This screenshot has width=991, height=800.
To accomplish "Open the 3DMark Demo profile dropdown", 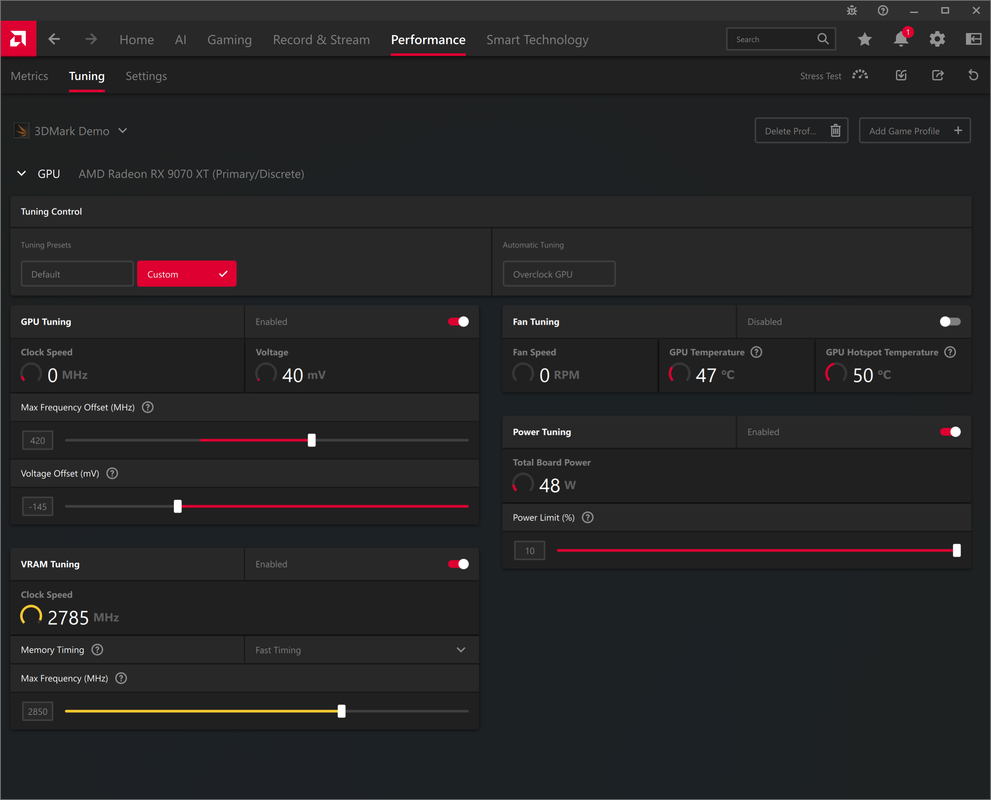I will (x=123, y=131).
